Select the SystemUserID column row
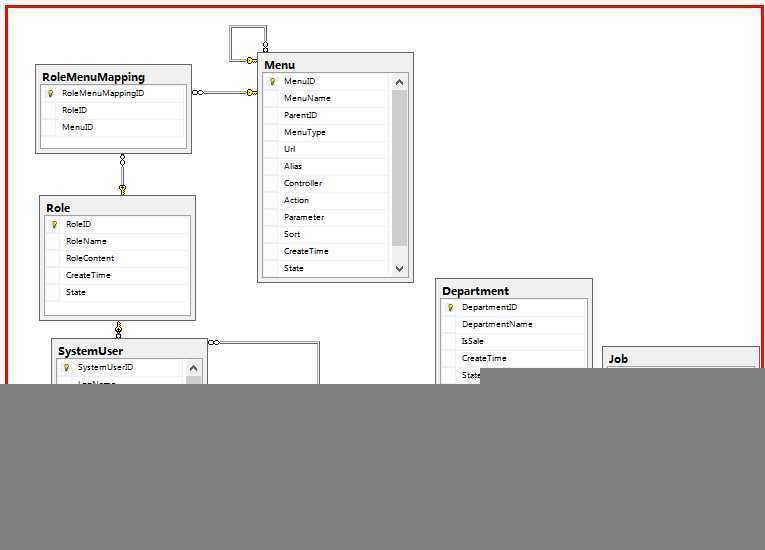765x550 pixels. tap(121, 367)
